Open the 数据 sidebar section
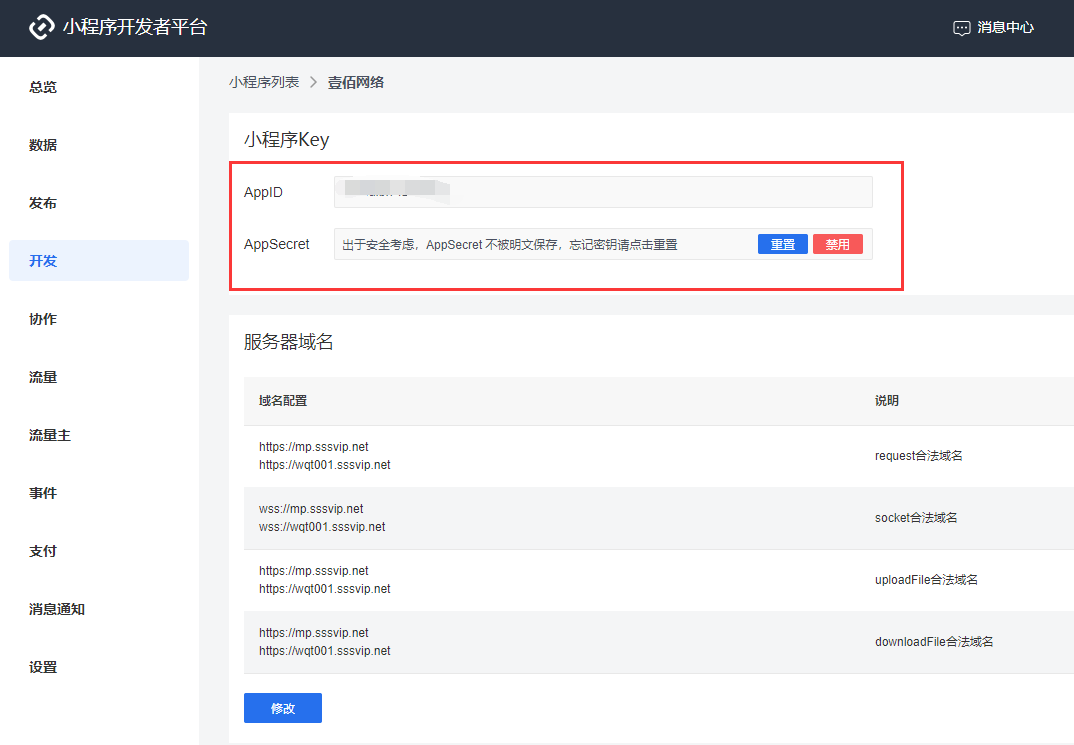The height and width of the screenshot is (745, 1074). (x=43, y=145)
